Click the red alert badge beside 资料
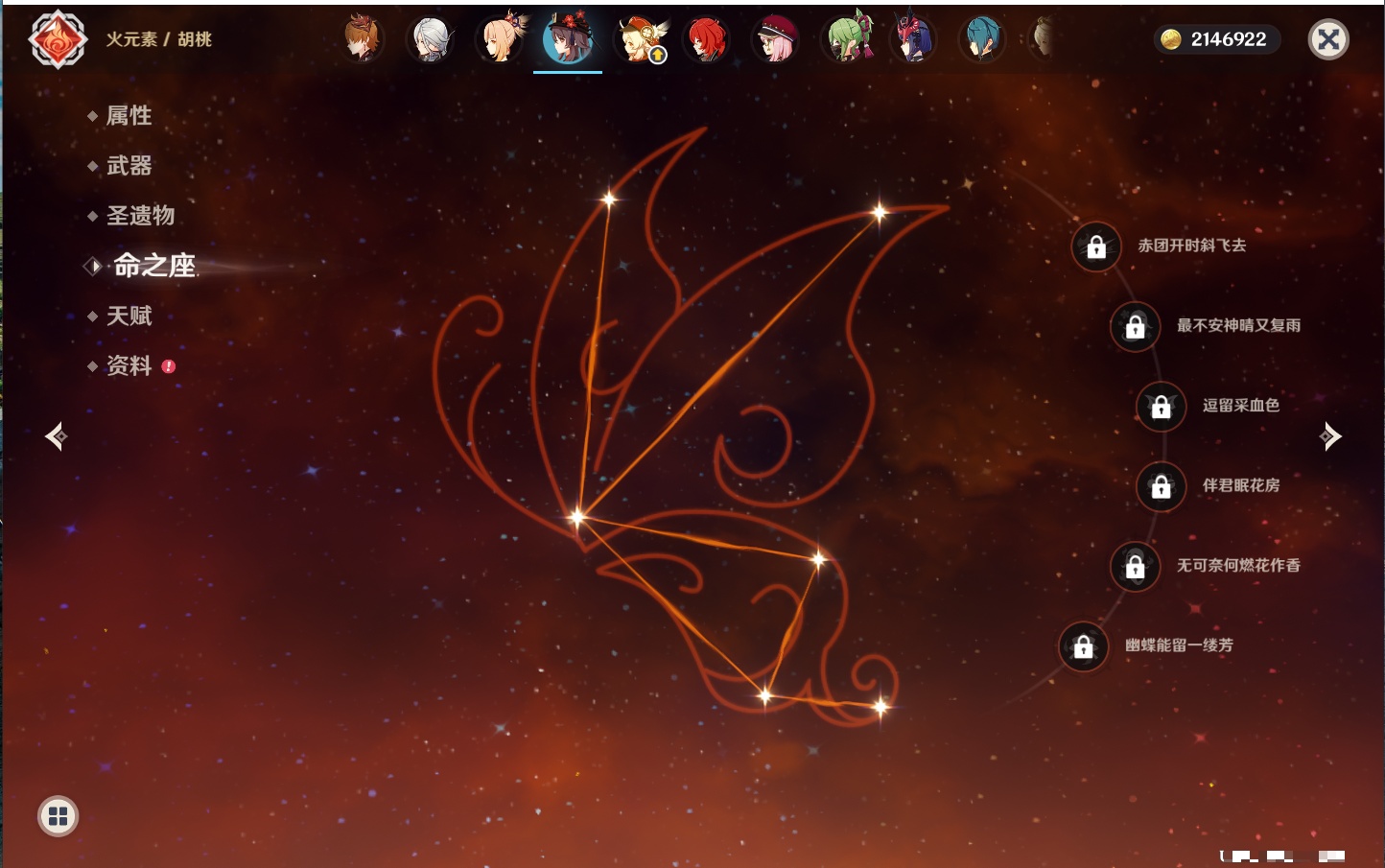Image resolution: width=1385 pixels, height=868 pixels. pos(169,366)
